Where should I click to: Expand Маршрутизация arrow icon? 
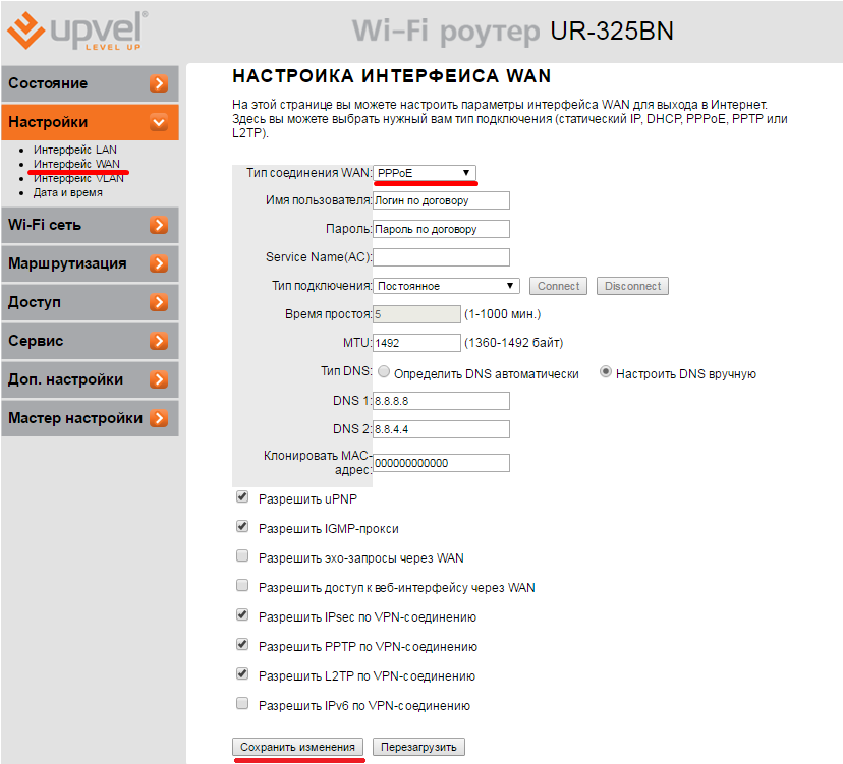coord(158,264)
